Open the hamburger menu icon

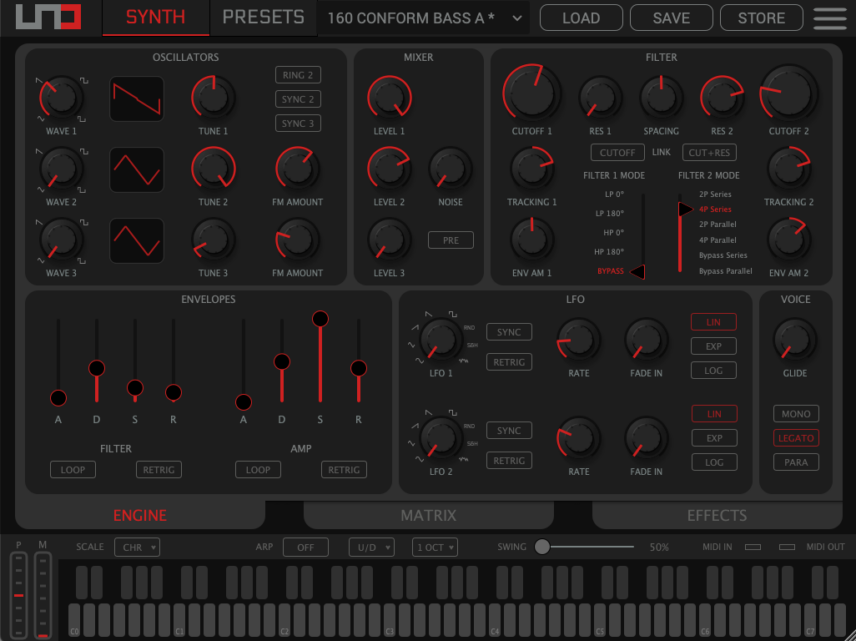[829, 18]
